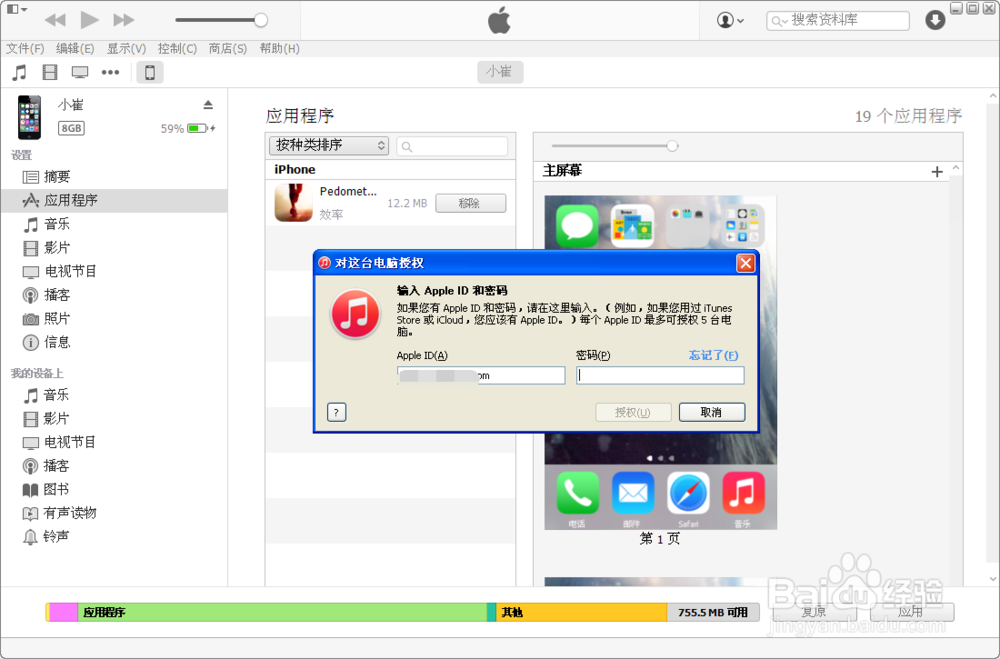
Task: Click the Safari app in dock
Action: (688, 493)
